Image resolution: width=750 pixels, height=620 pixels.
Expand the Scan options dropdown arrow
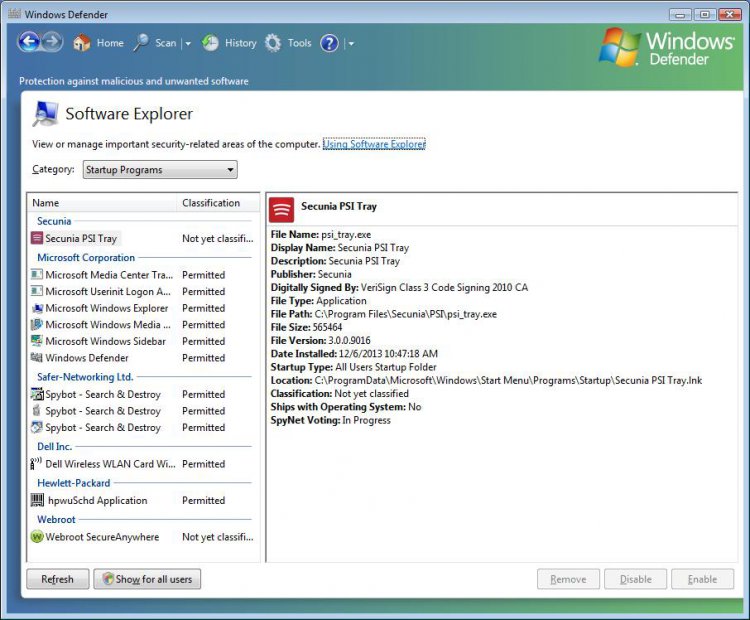coord(188,44)
